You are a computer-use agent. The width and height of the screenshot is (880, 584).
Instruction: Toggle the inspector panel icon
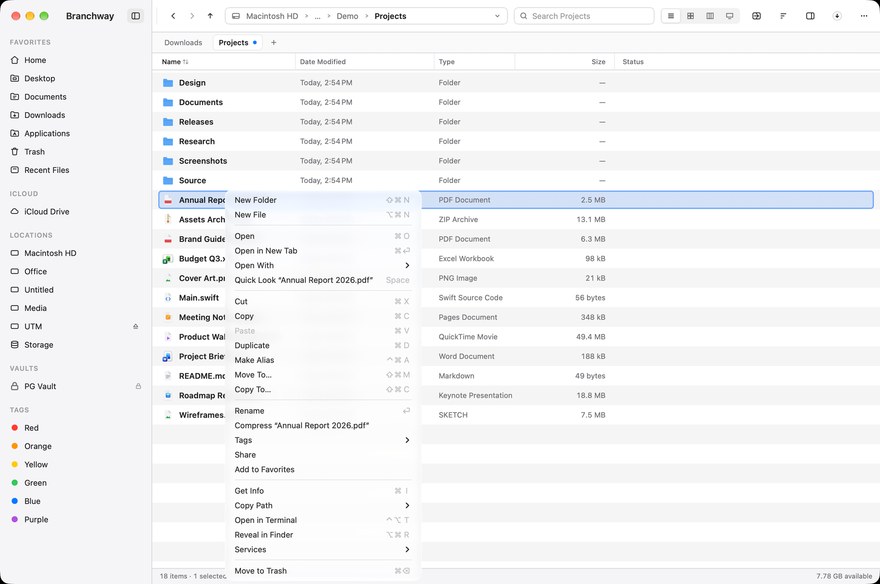click(810, 16)
